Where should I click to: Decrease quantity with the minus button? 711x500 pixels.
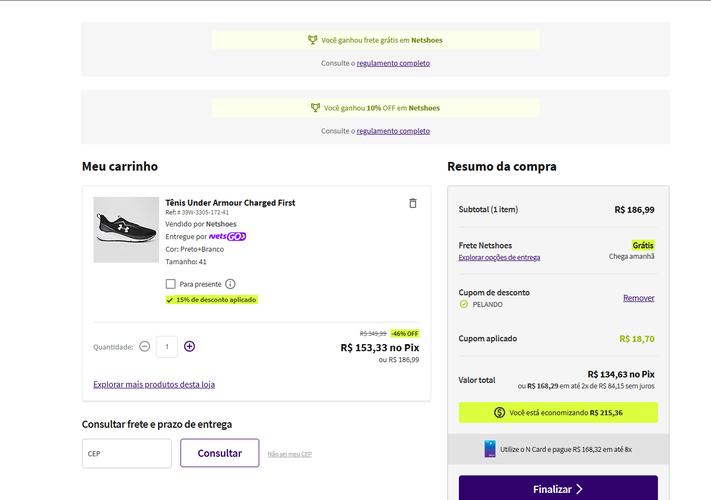pos(145,346)
